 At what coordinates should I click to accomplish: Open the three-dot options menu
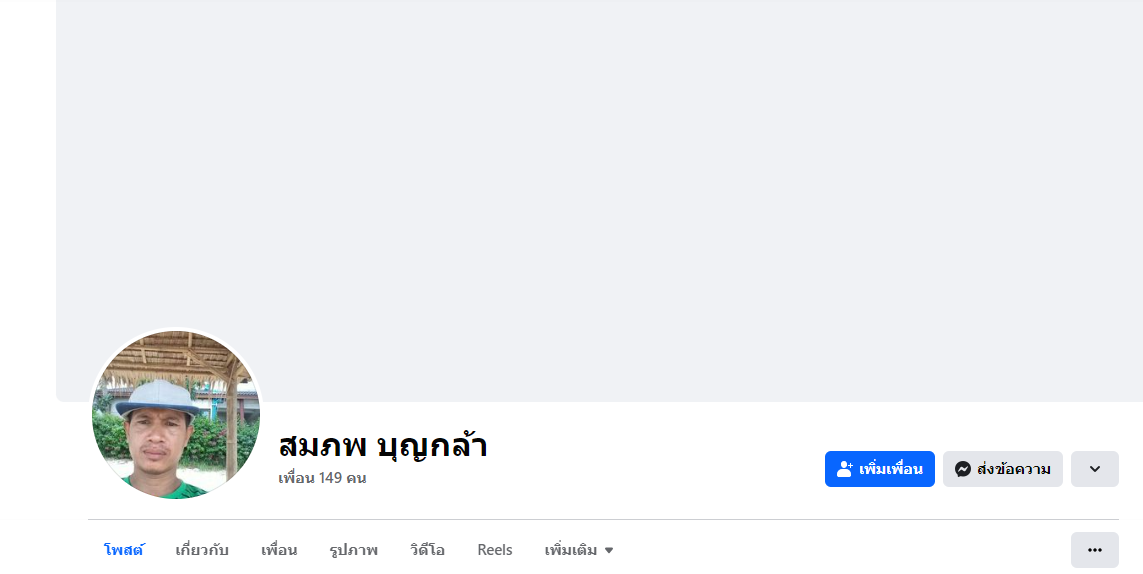(1094, 550)
